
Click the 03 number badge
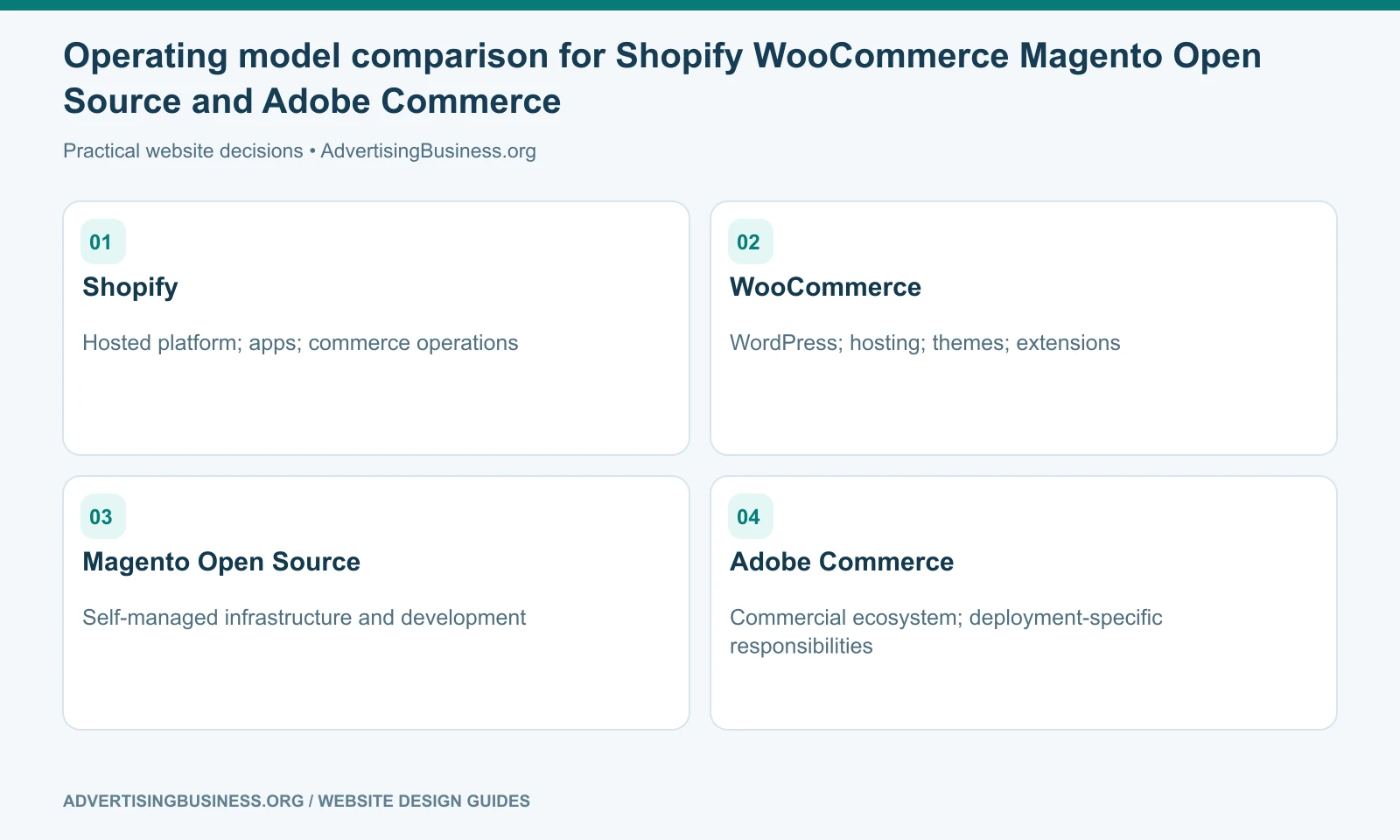[103, 516]
